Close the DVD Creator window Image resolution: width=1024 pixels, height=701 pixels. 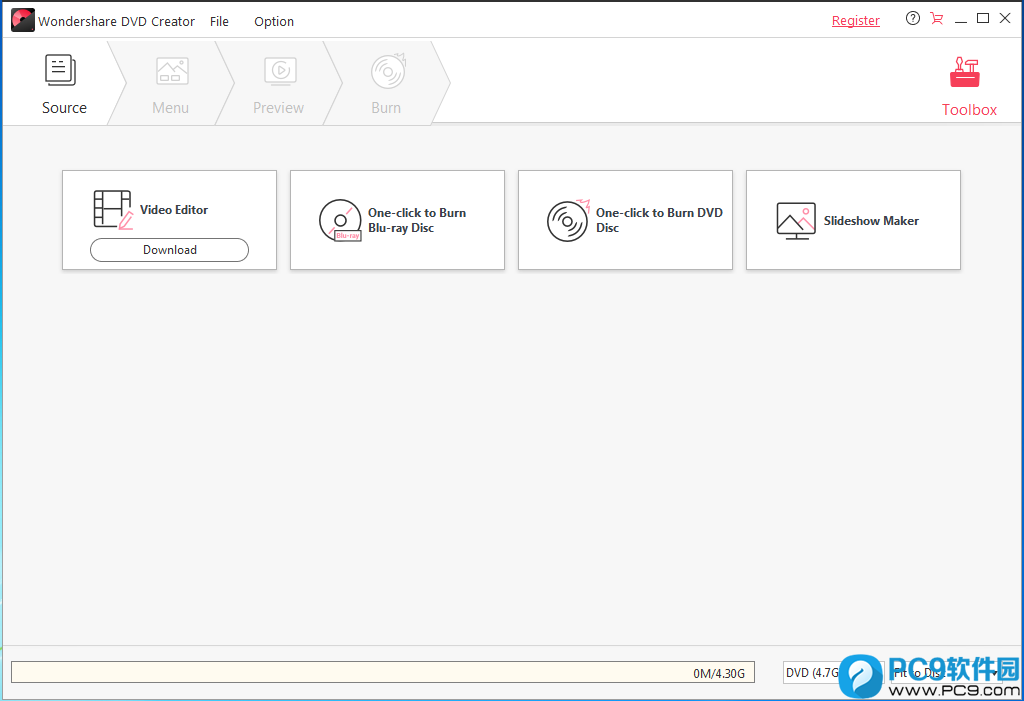(1005, 18)
